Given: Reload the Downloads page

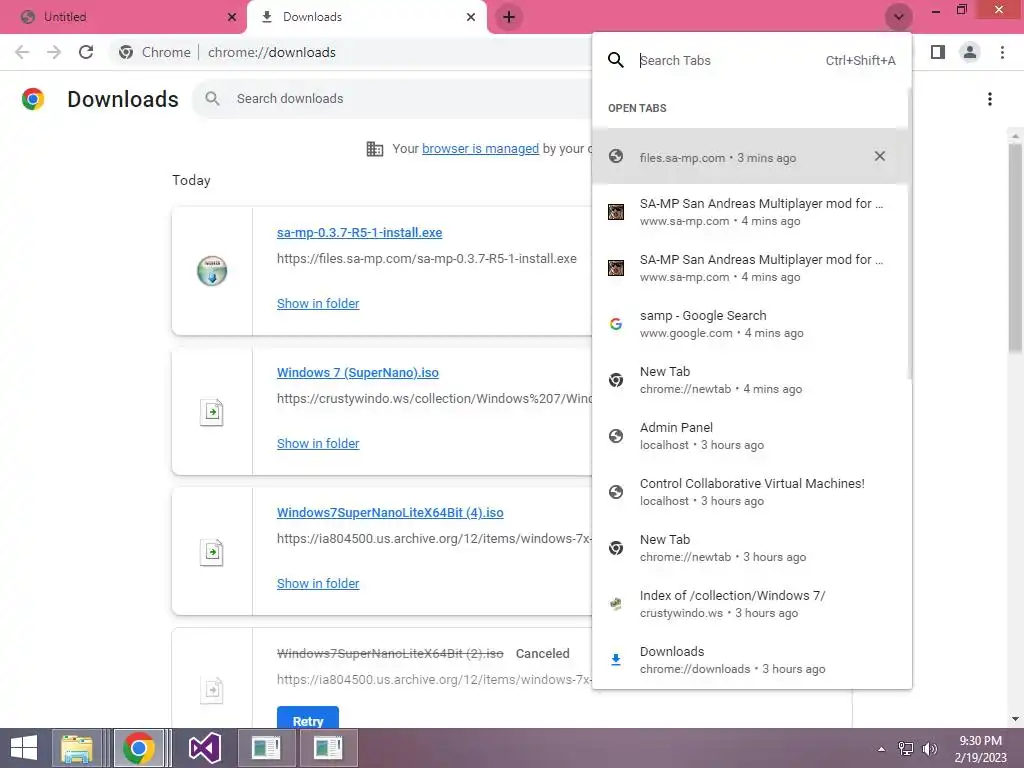Looking at the screenshot, I should coord(86,52).
